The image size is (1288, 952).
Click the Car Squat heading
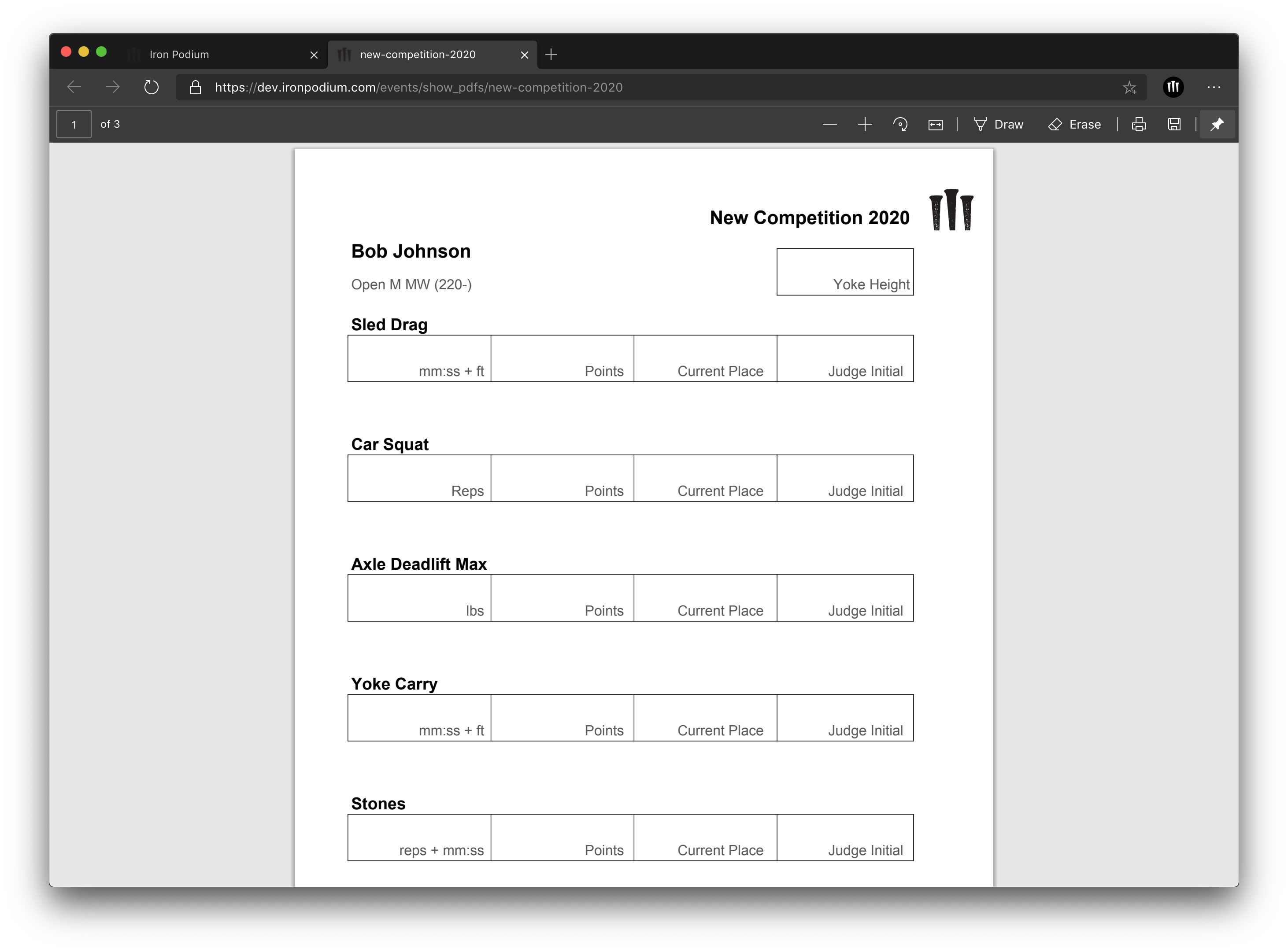click(390, 444)
